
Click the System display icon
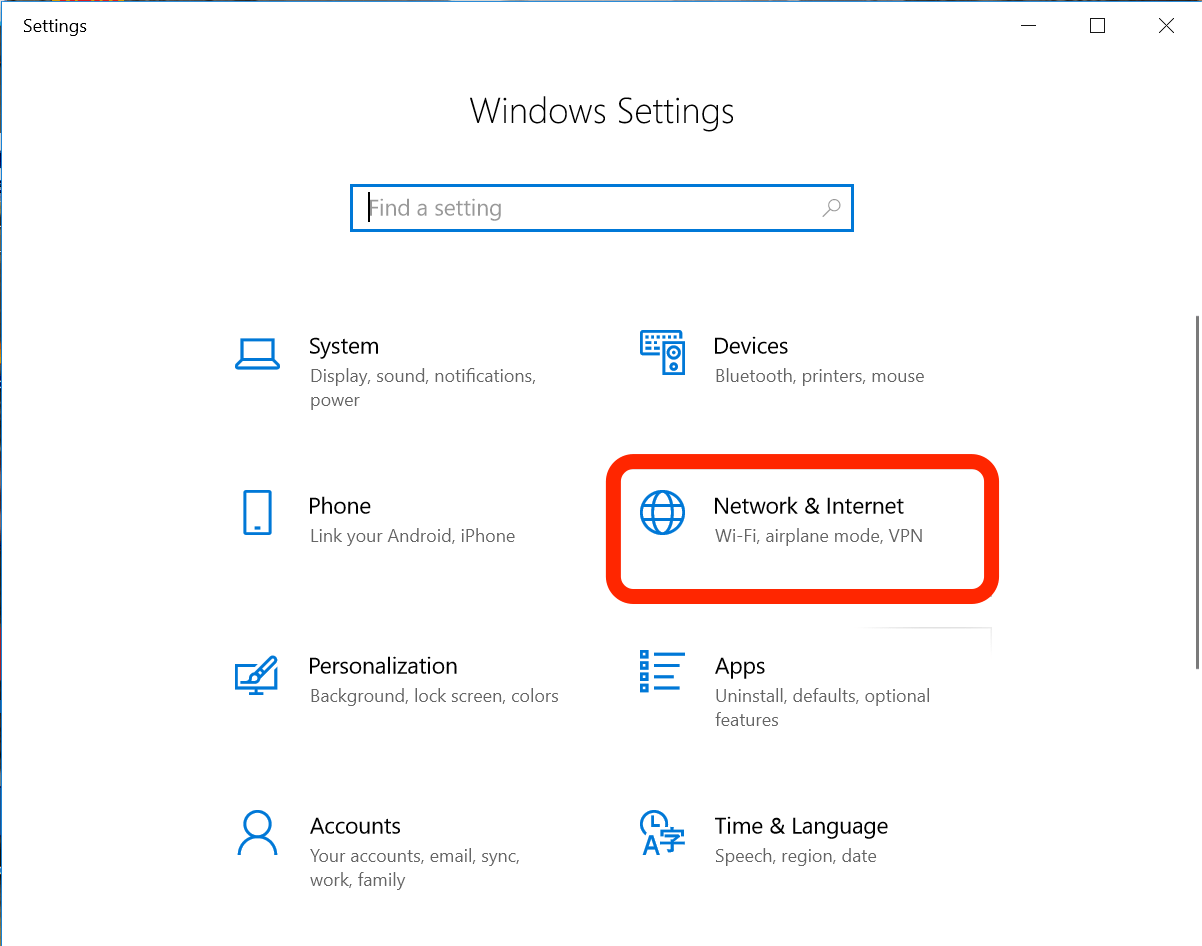click(257, 353)
